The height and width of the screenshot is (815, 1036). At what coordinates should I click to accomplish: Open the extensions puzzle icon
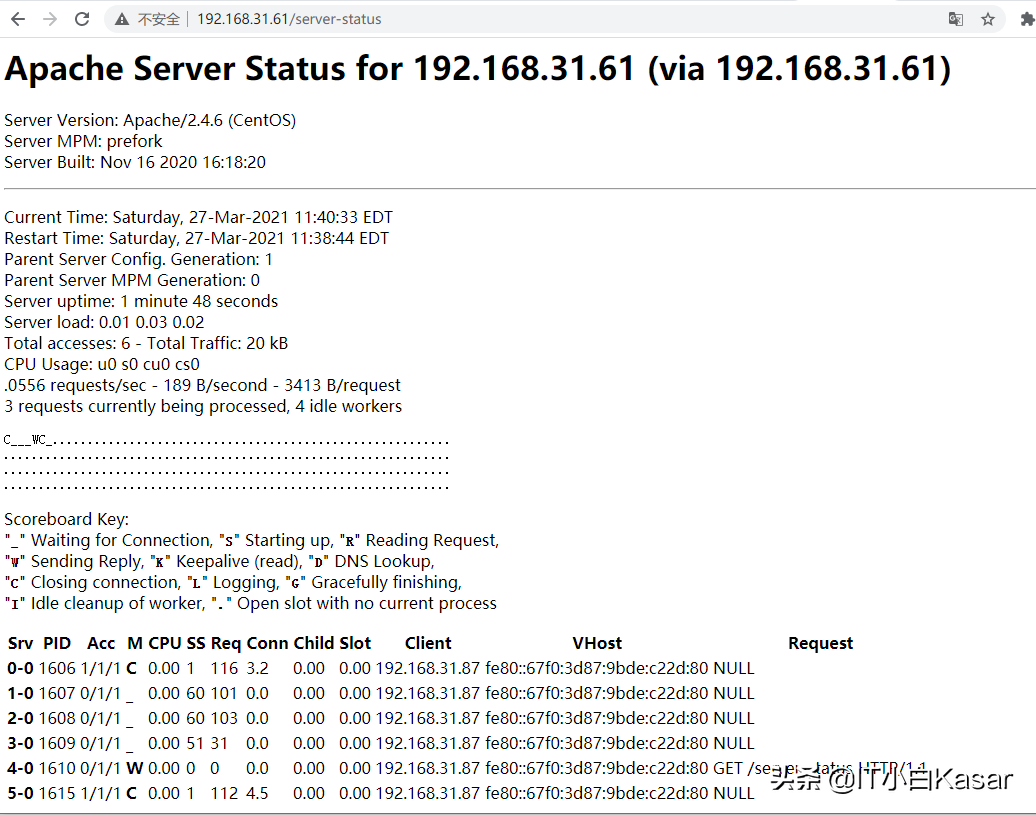[x=1027, y=19]
